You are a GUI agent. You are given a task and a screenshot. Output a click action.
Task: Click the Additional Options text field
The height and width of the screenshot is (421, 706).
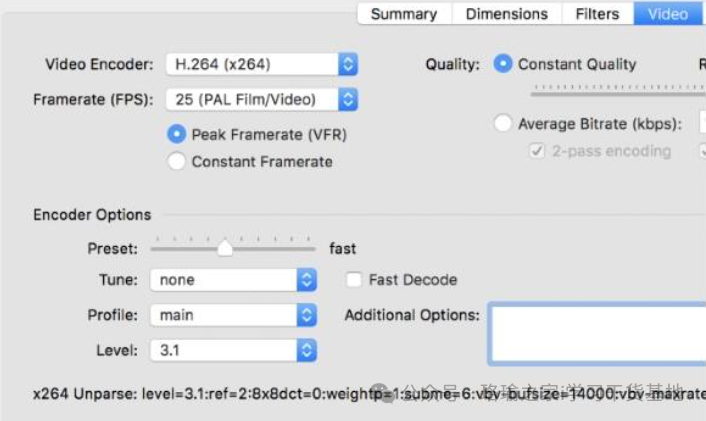click(x=596, y=333)
